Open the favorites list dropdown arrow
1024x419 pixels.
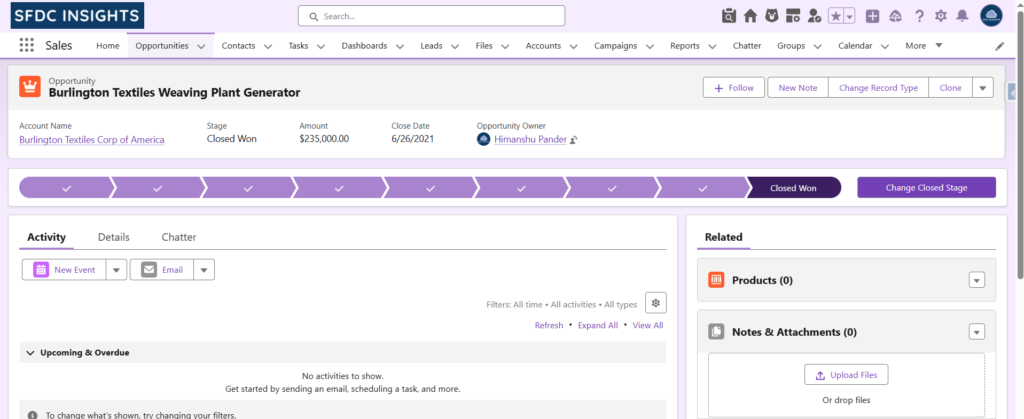pos(849,16)
